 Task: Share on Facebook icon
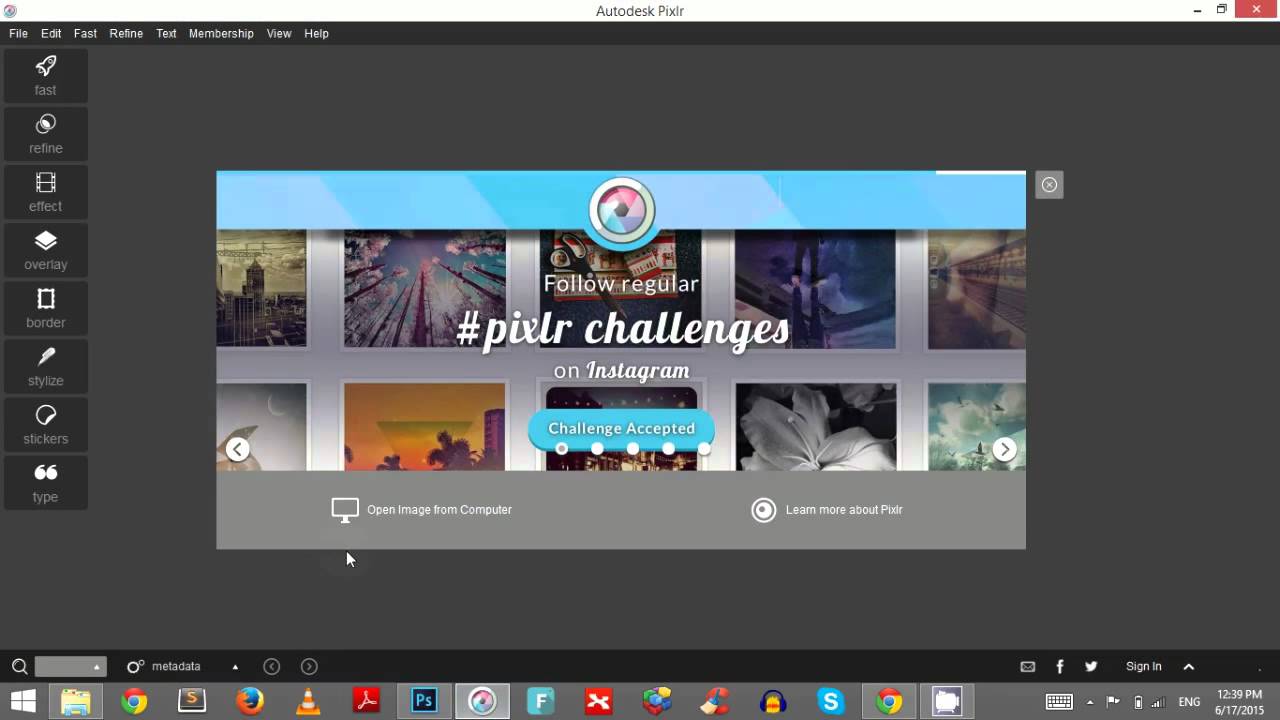point(1060,667)
